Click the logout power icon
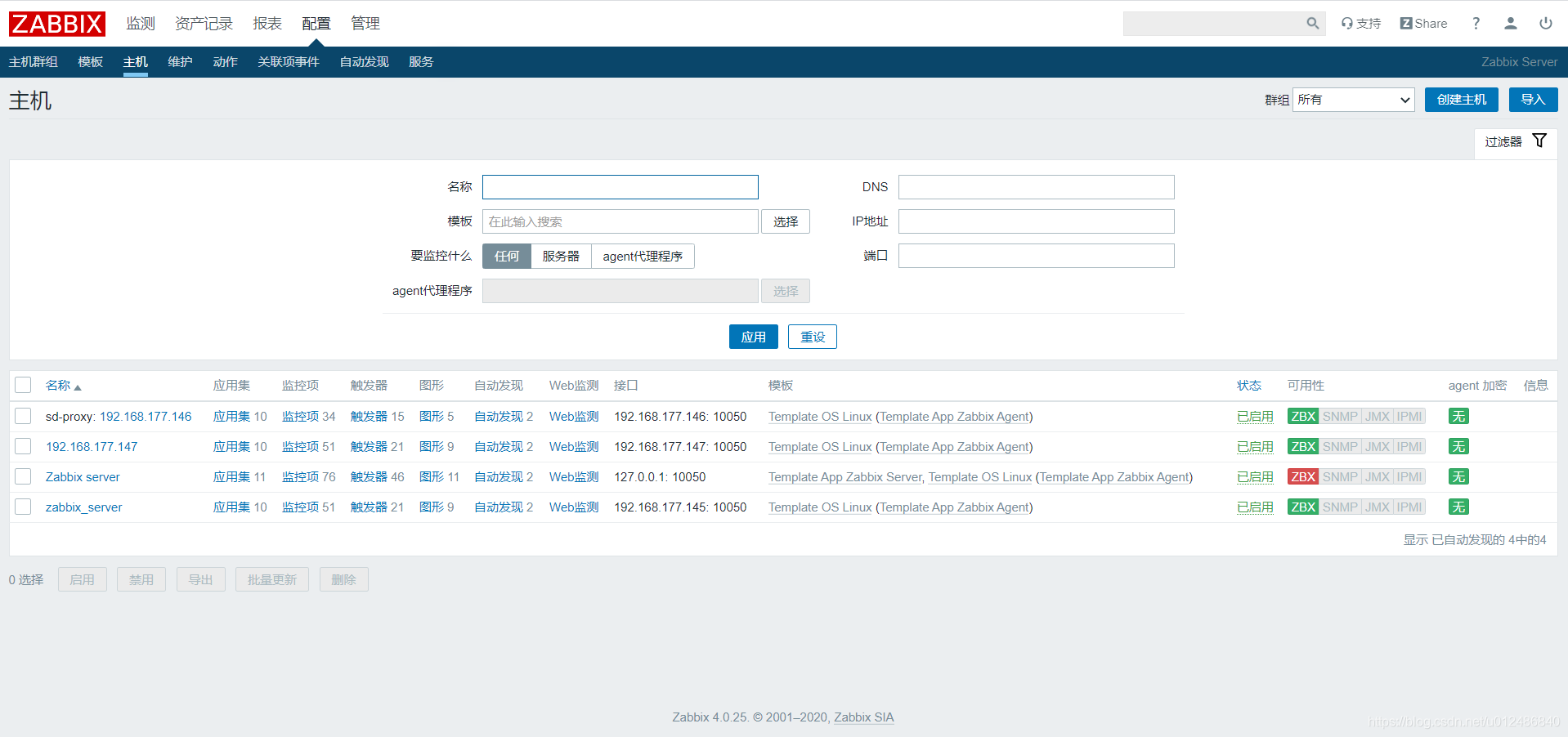Screen dimensions: 1568x737 click(1545, 24)
